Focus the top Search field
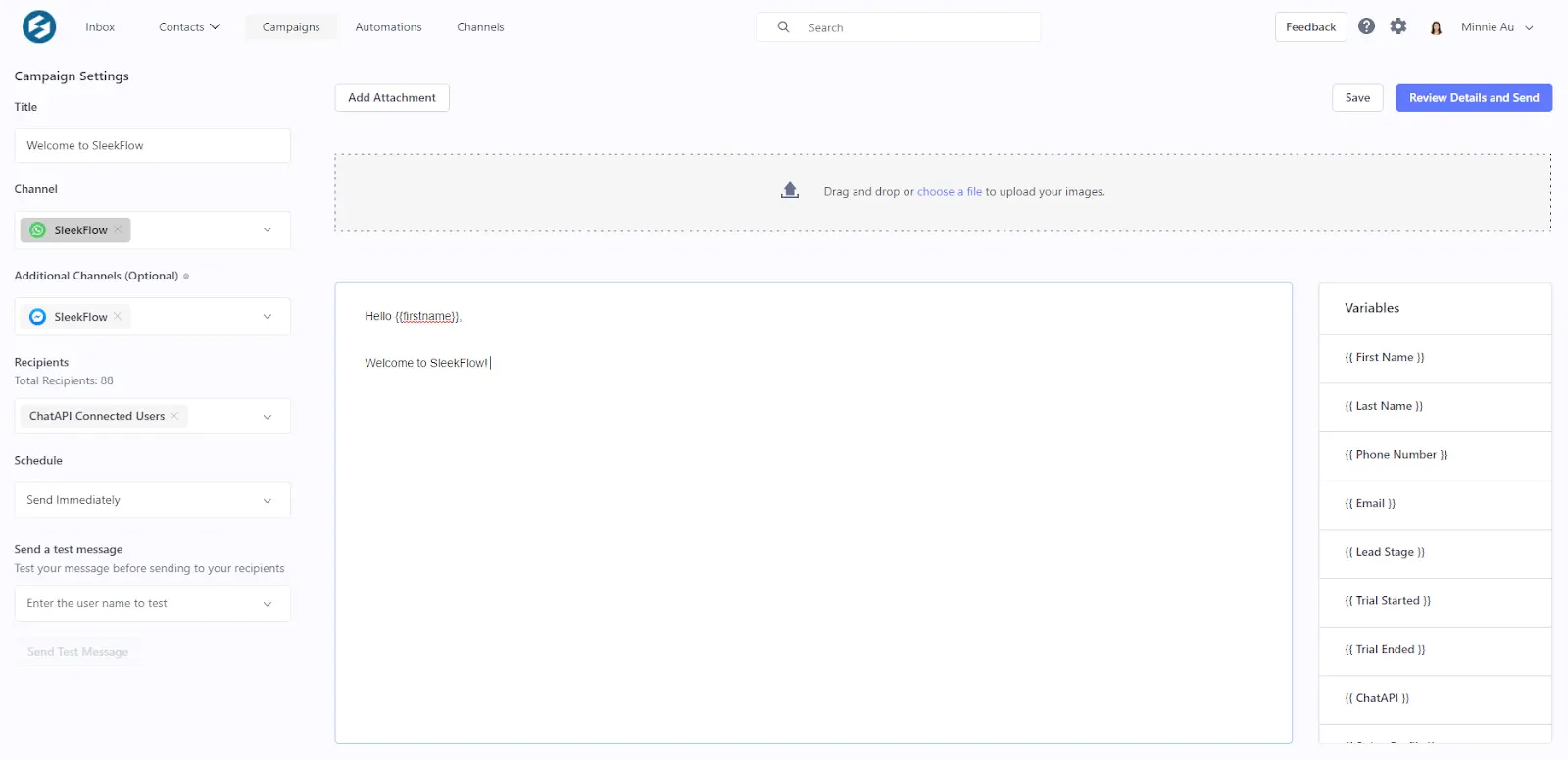Viewport: 1568px width, 760px height. (898, 27)
